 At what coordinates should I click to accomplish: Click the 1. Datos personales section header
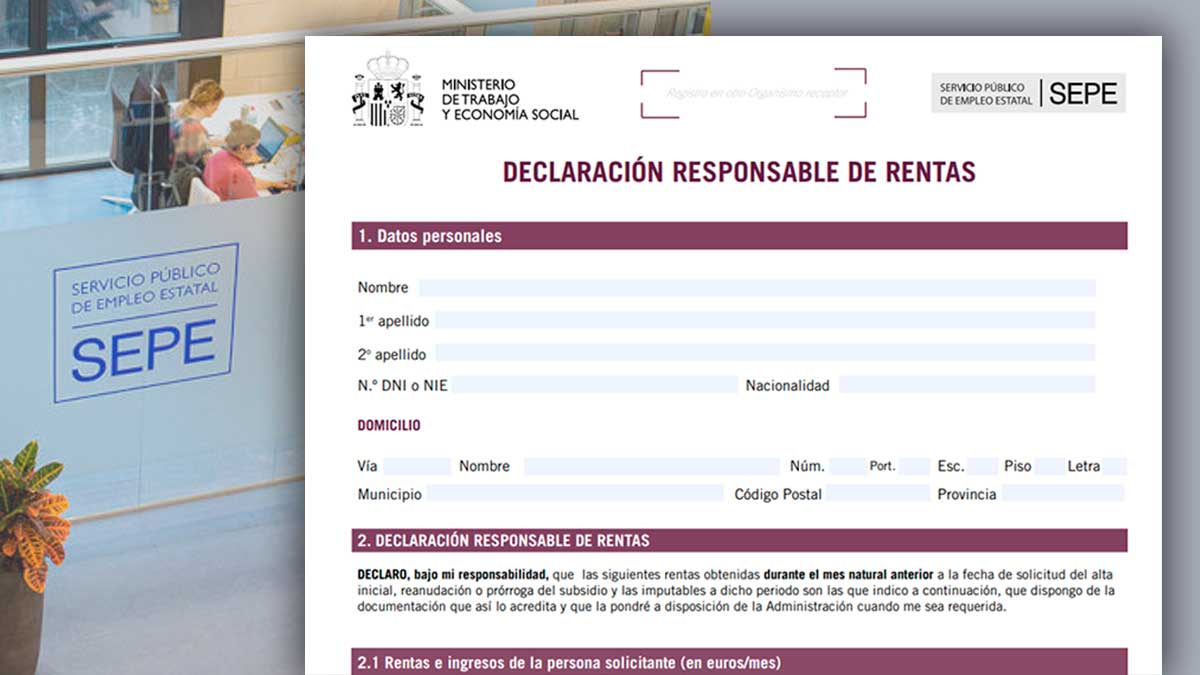(739, 236)
